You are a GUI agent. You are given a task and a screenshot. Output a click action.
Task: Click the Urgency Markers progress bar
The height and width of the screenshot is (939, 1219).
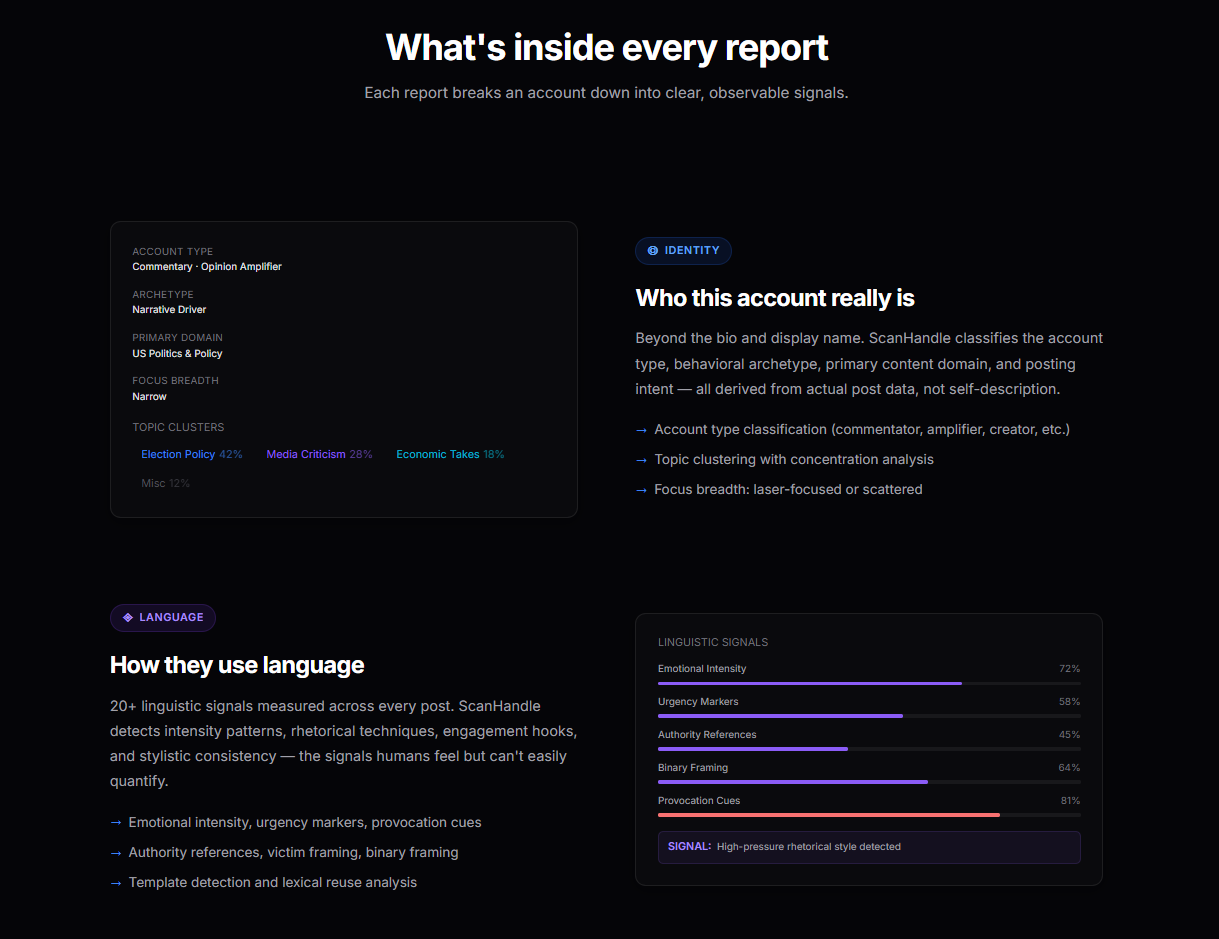[869, 716]
